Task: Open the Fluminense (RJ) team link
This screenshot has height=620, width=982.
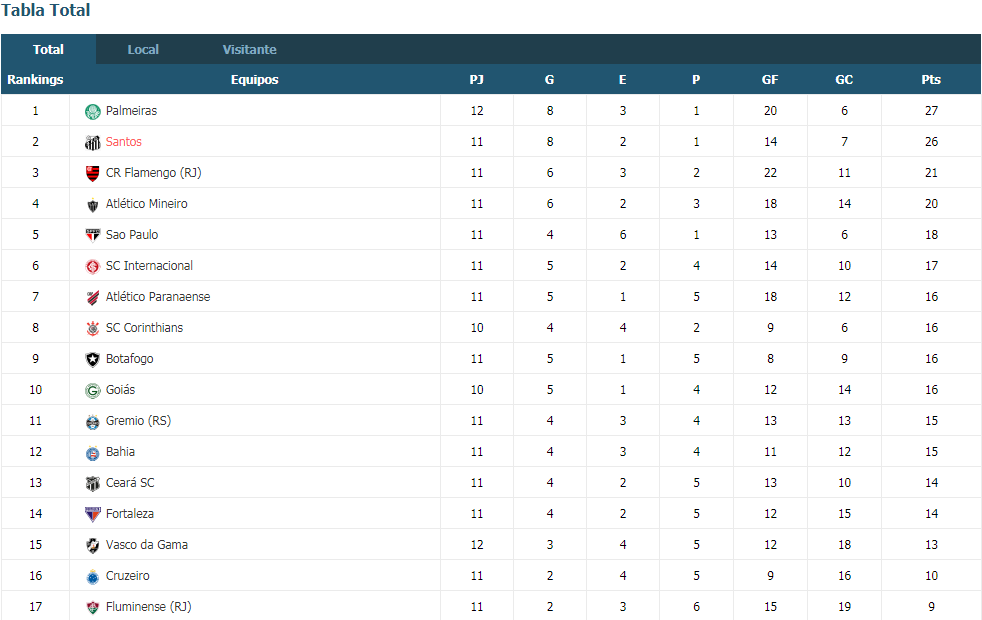Action: 148,607
